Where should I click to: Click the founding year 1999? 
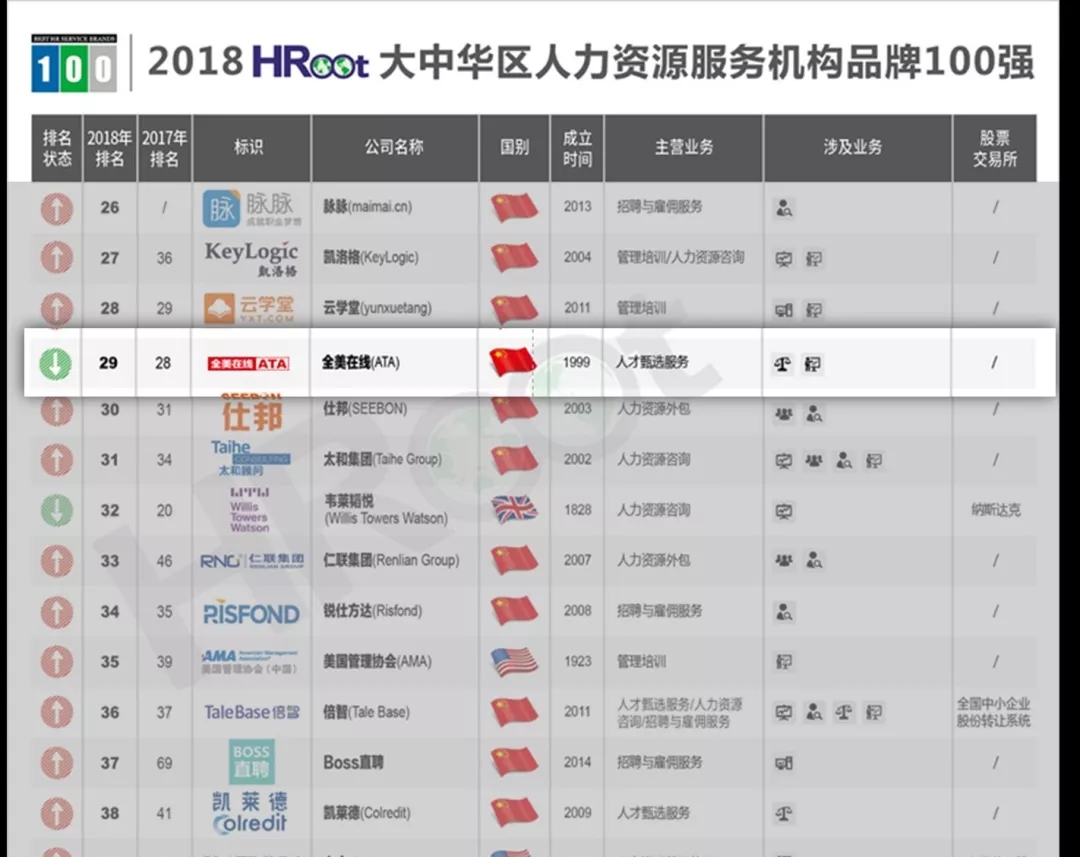pyautogui.click(x=576, y=362)
